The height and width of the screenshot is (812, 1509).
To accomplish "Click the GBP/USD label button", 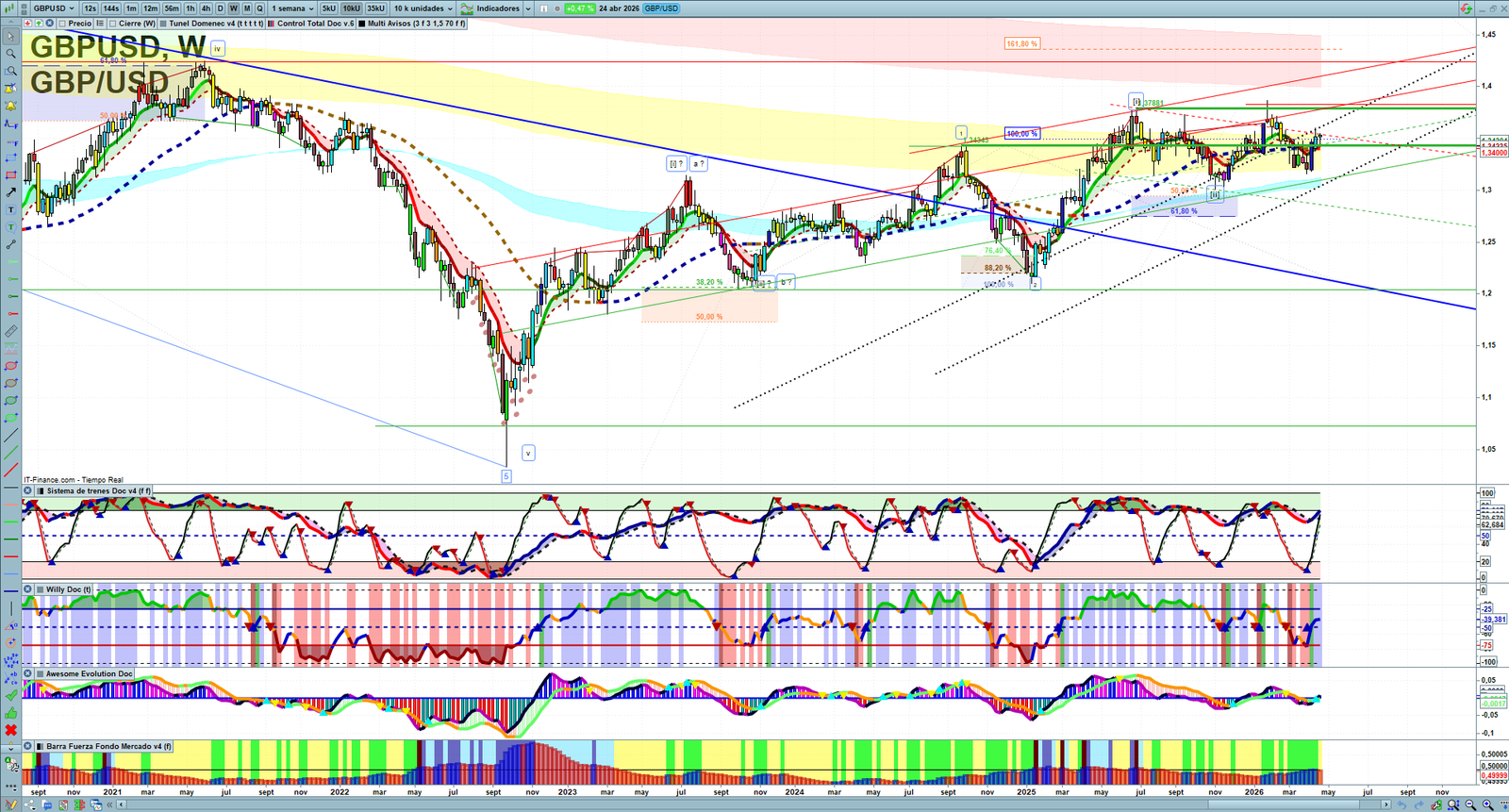I will 661,8.
